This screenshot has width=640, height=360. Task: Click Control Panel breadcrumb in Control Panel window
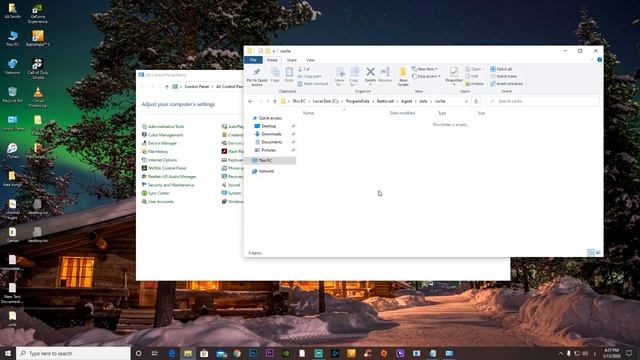coord(196,87)
